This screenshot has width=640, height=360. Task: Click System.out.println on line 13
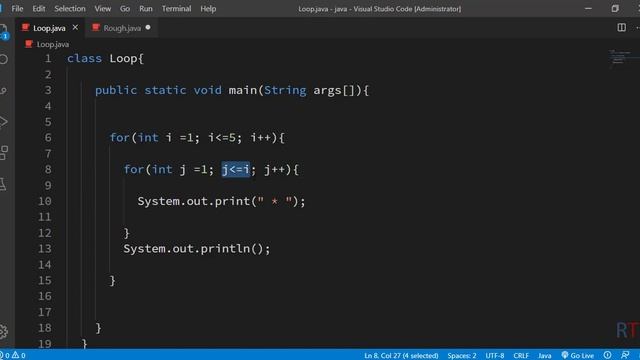pyautogui.click(x=187, y=249)
